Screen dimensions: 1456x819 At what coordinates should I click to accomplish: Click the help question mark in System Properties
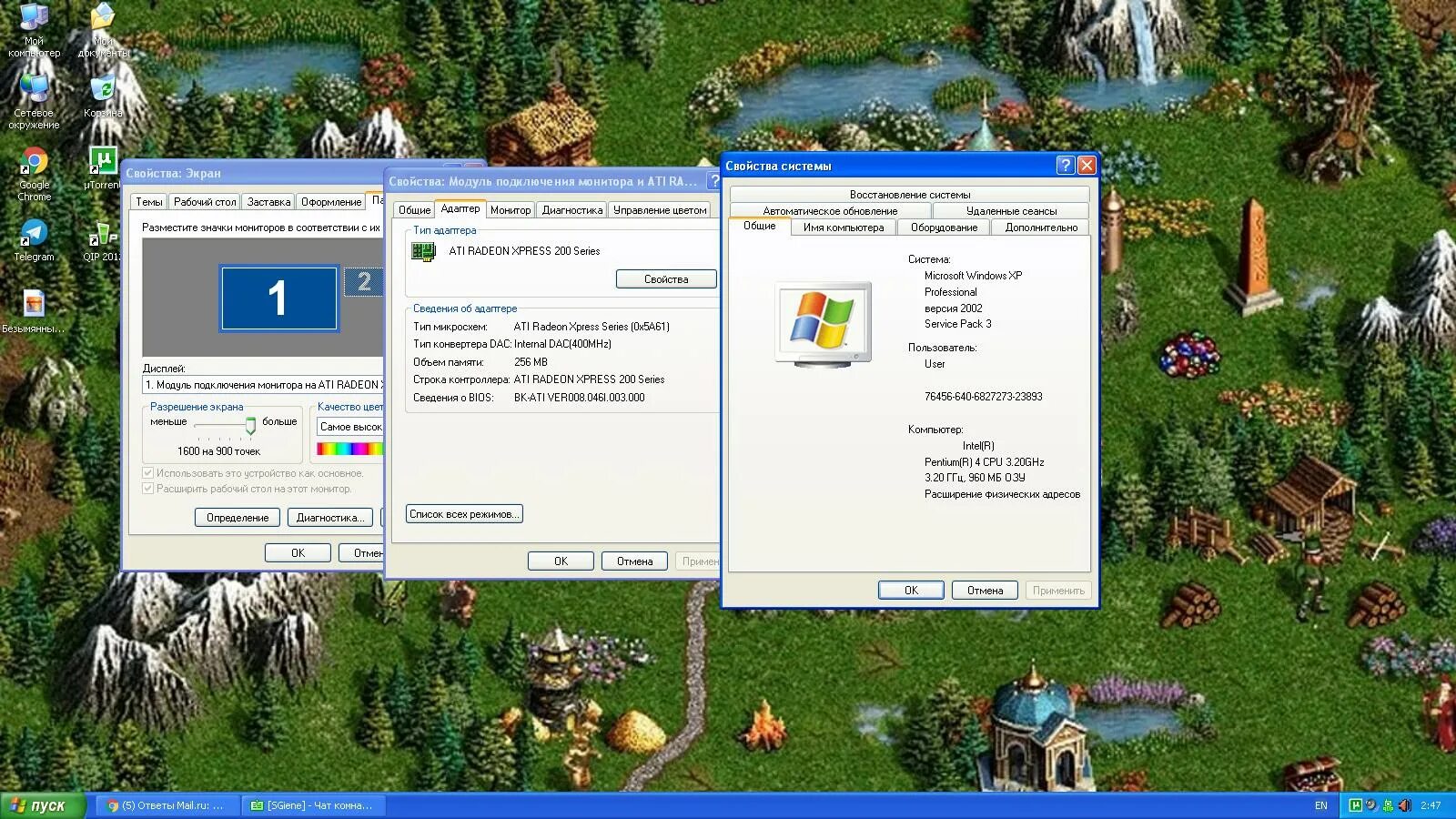(x=1066, y=166)
